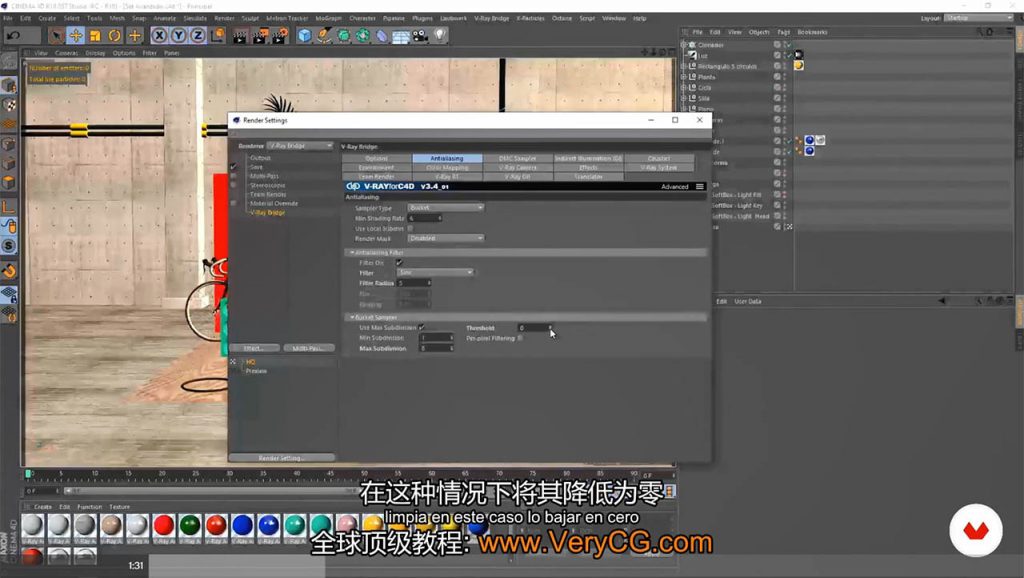Viewport: 1024px width, 578px height.
Task: Toggle the Filter On checkbox
Action: point(399,263)
